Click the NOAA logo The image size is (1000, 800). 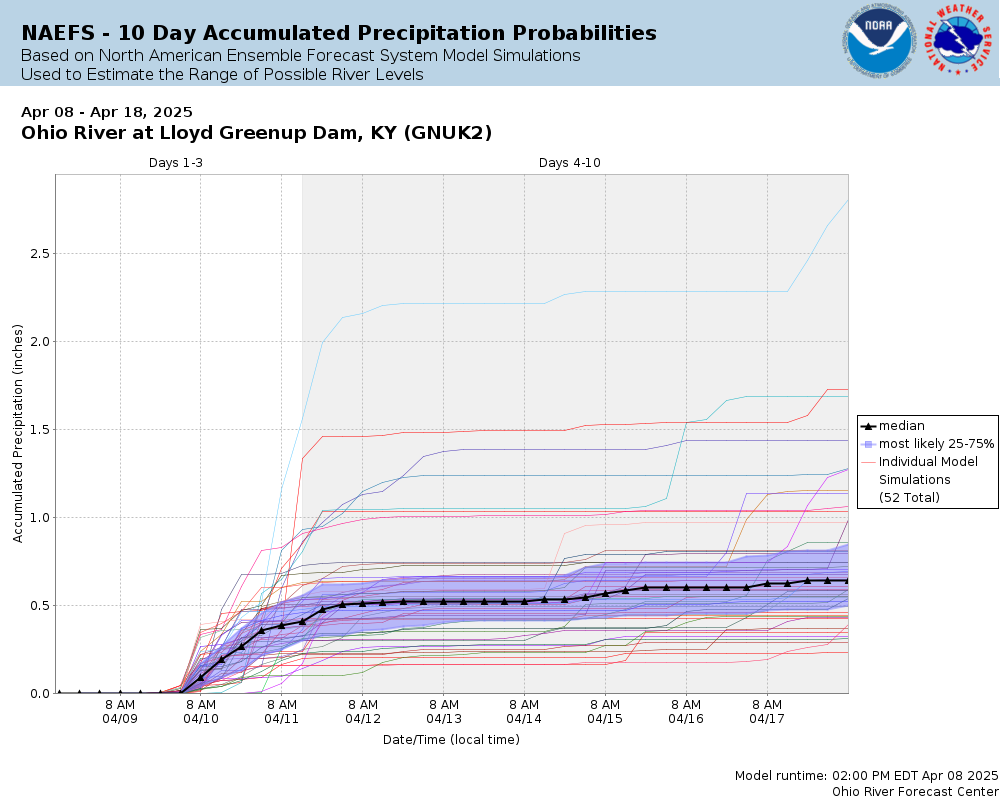(x=877, y=42)
